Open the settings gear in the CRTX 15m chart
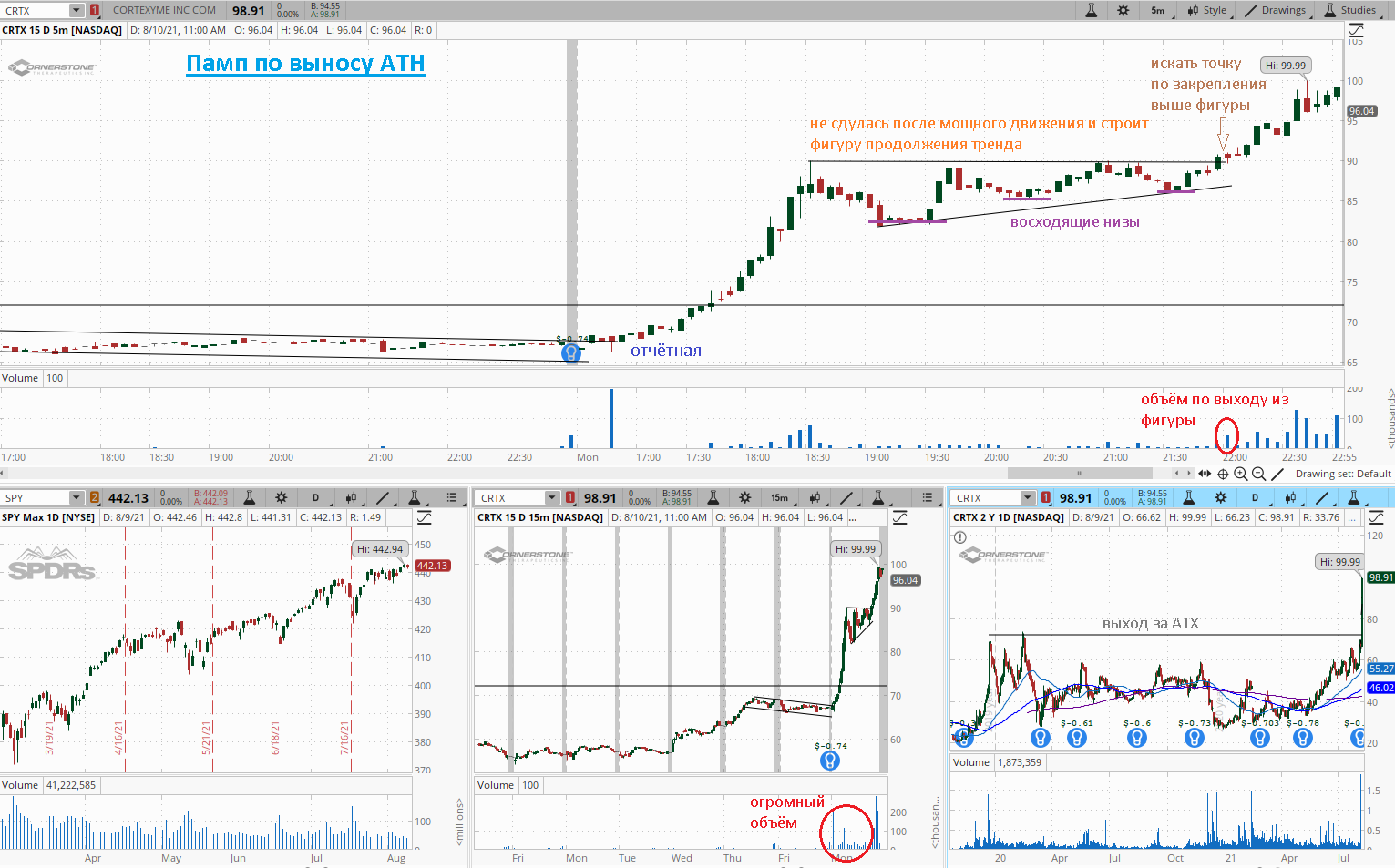 pyautogui.click(x=745, y=498)
